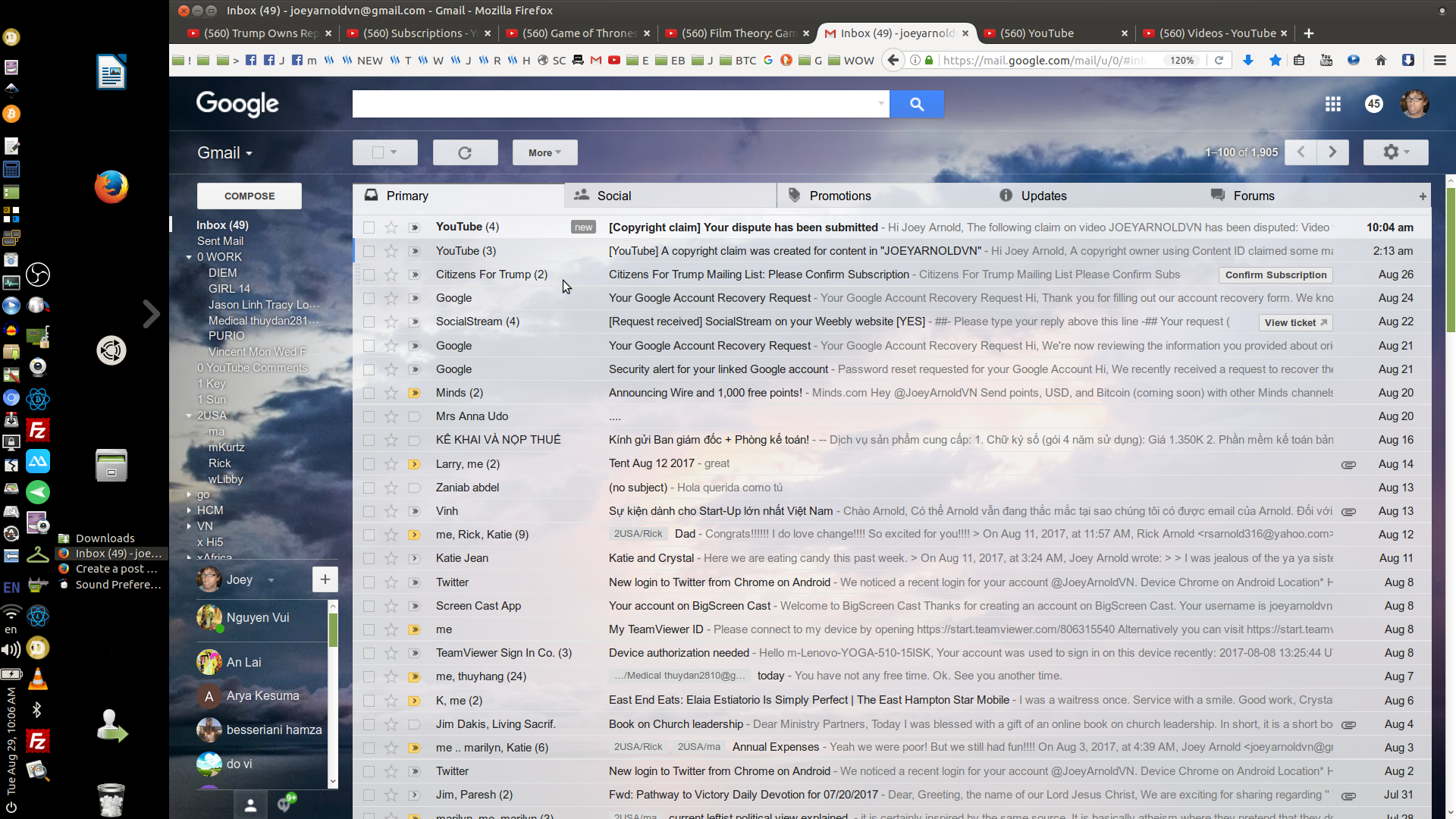Select the Vinh email checkbox
1456x819 pixels.
(369, 511)
